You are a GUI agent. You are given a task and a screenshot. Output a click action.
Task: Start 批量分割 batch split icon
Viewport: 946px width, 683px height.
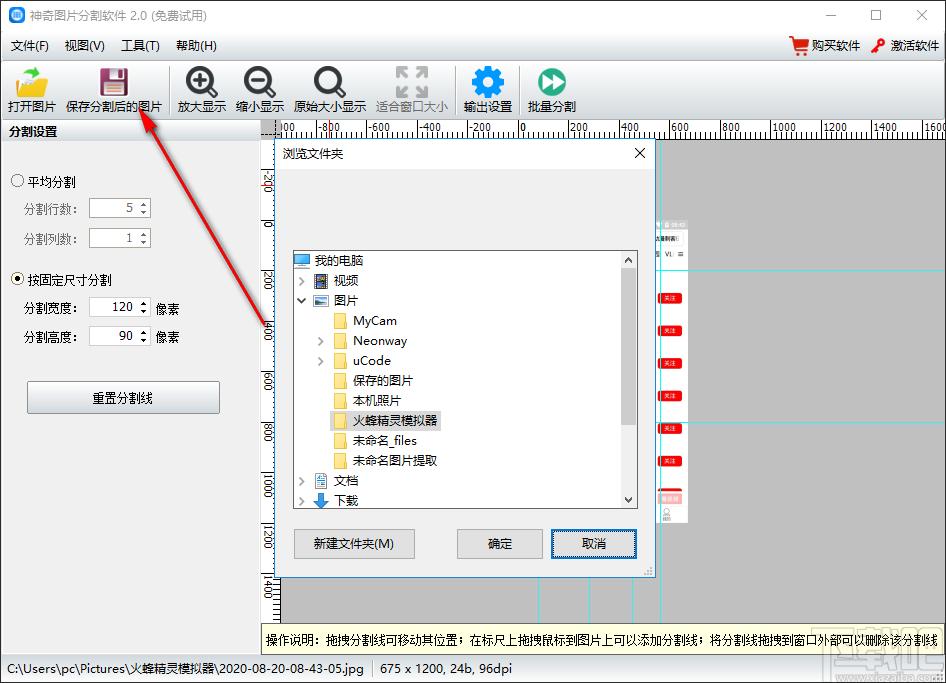pos(551,89)
